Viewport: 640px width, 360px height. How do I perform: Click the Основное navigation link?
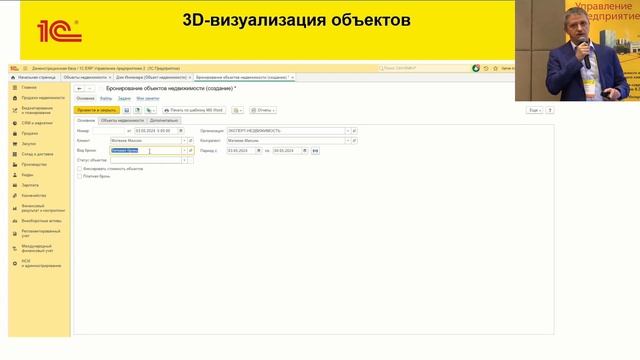click(x=85, y=98)
